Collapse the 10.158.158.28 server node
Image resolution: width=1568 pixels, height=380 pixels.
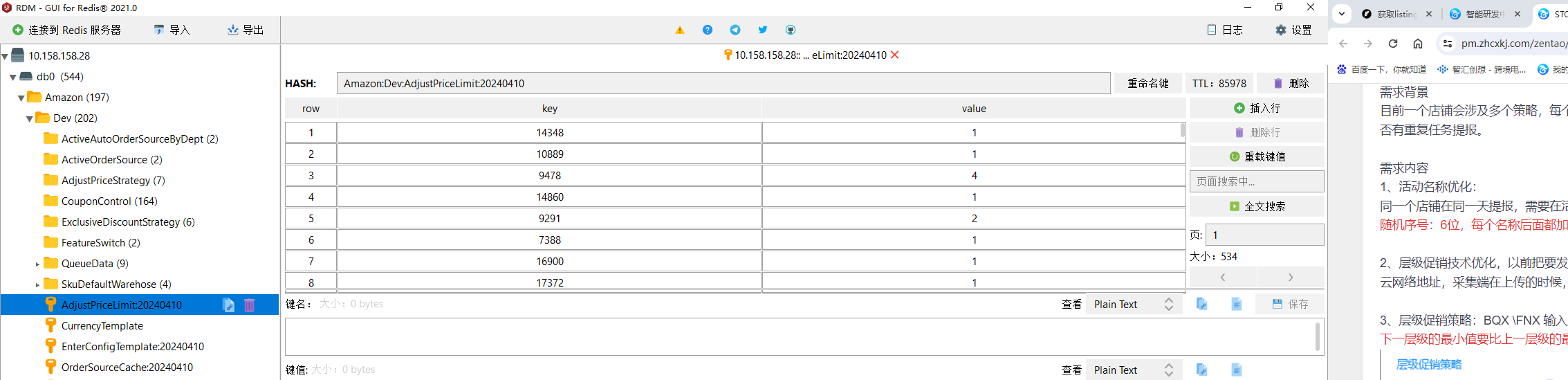(x=5, y=57)
